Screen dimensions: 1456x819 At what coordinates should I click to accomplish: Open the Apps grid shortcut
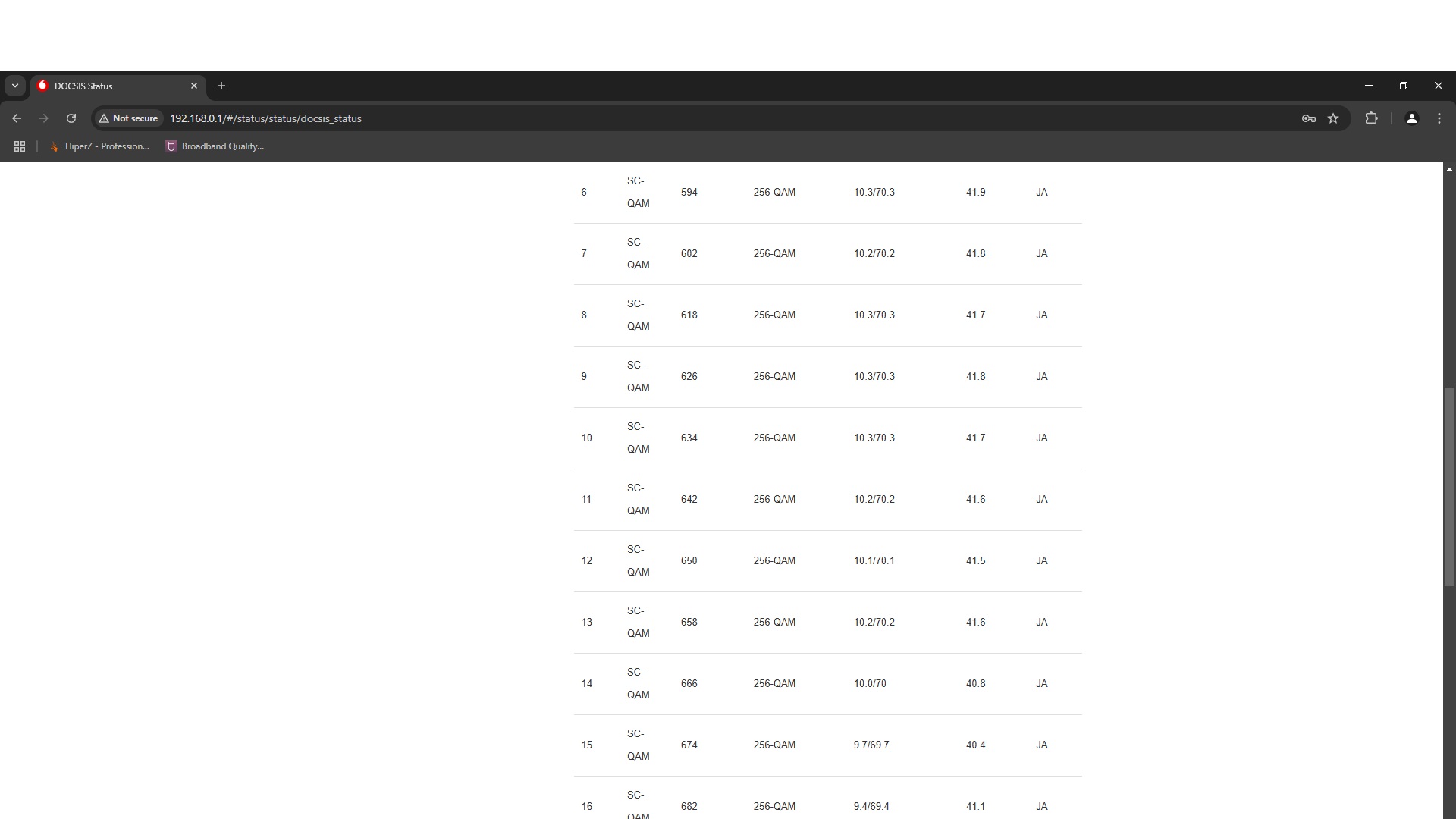pos(20,146)
